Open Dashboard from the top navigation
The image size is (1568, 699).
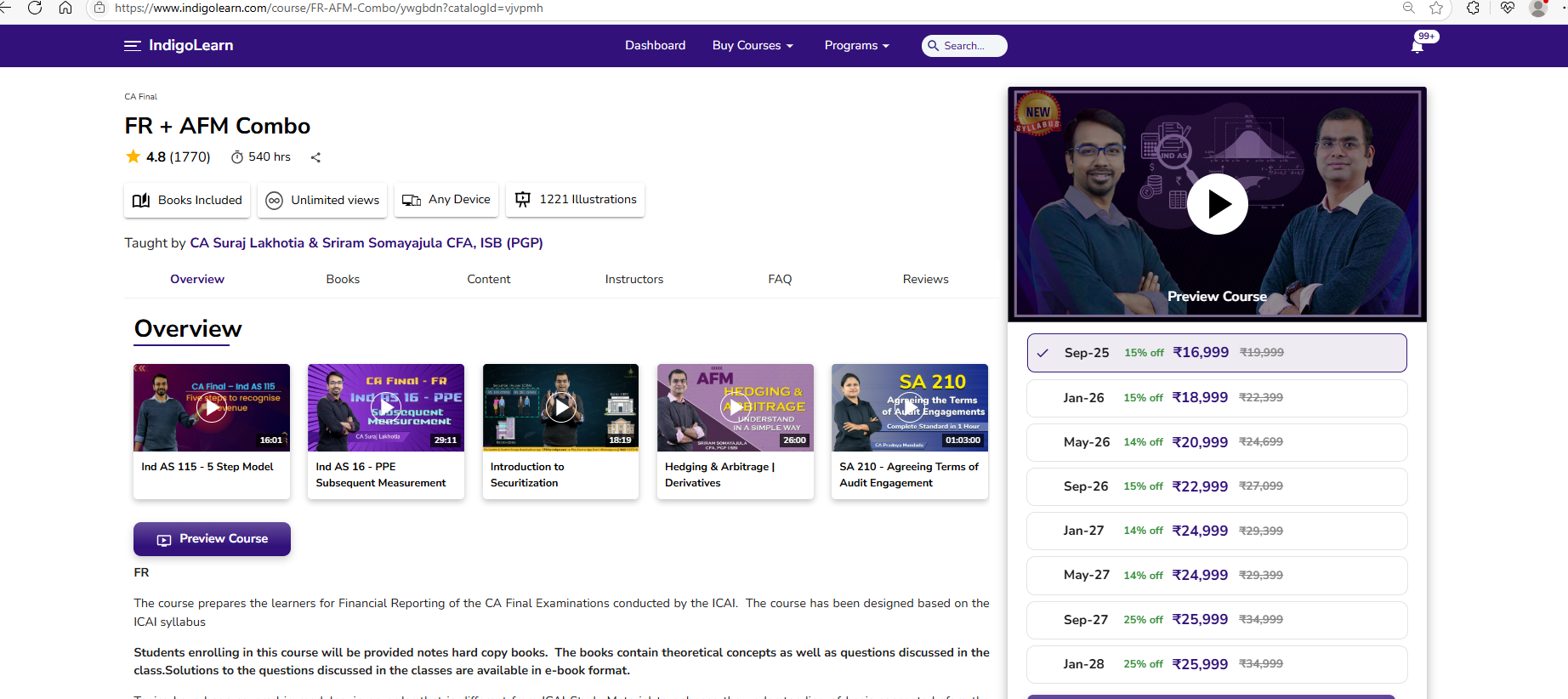(x=655, y=46)
